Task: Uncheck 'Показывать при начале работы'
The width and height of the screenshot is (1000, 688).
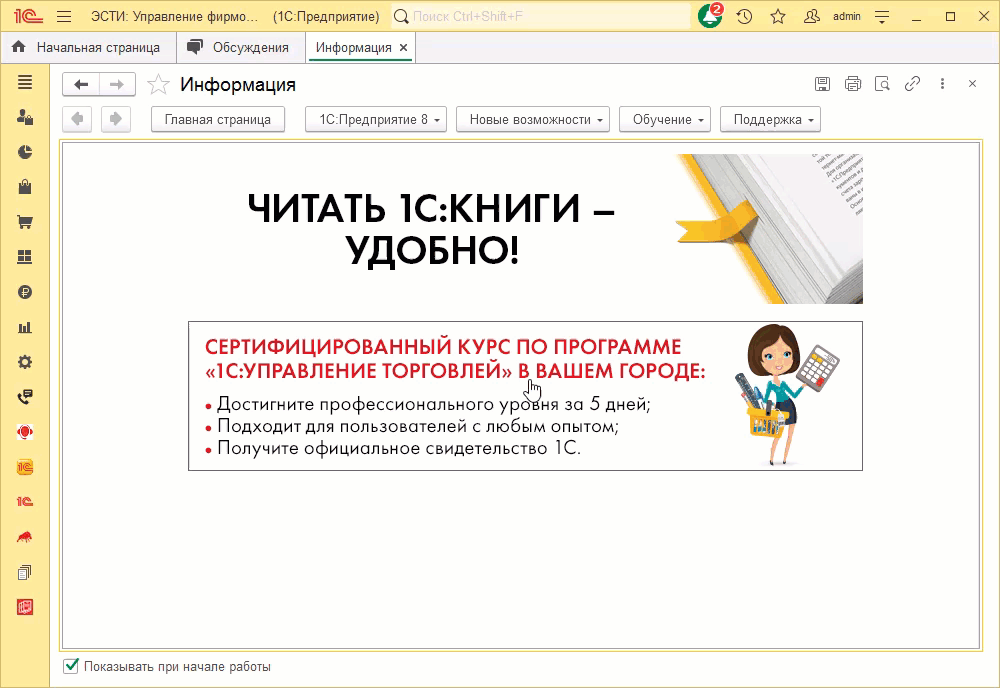Action: pos(69,667)
